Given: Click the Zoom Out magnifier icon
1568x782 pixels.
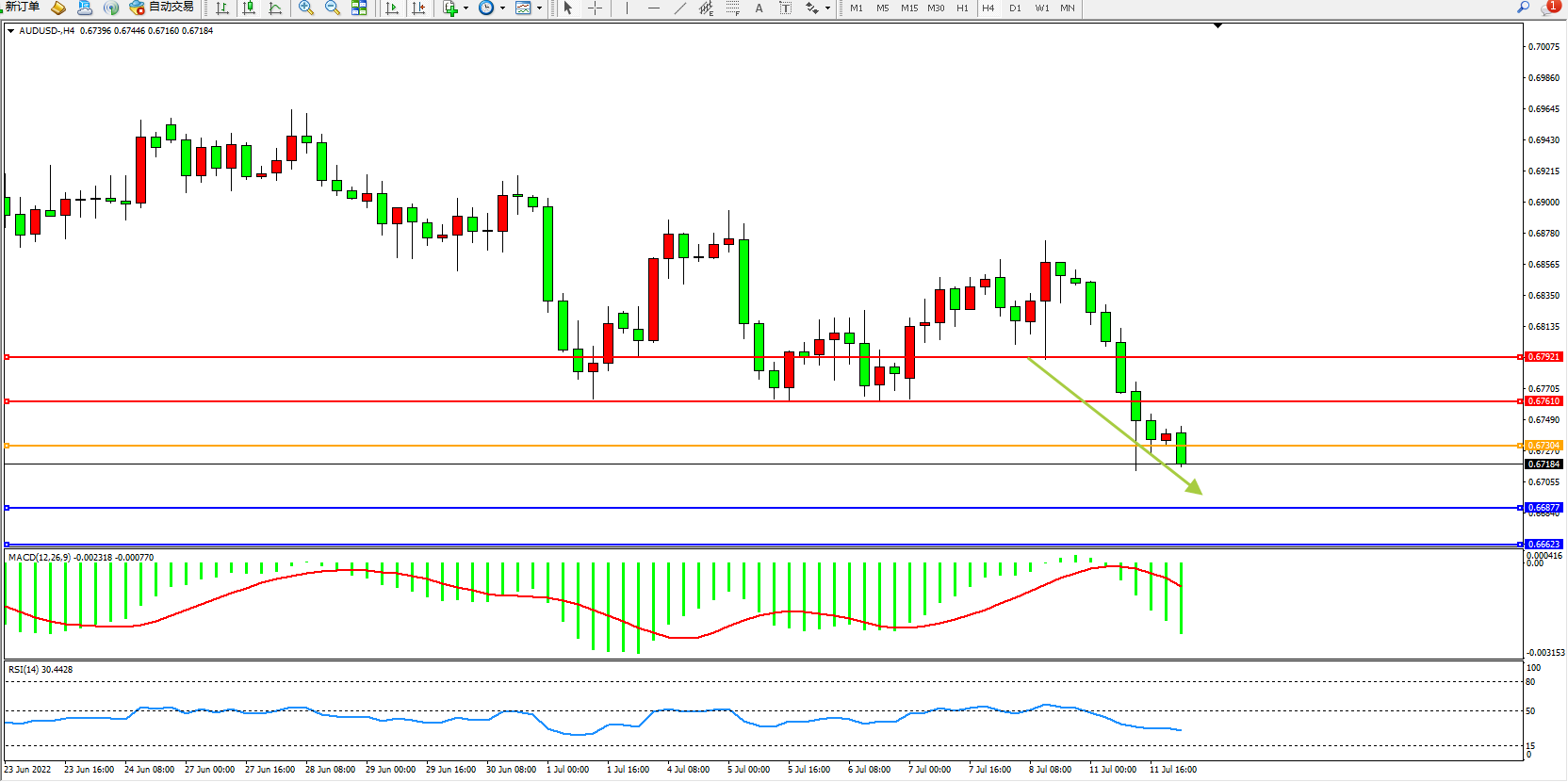Looking at the screenshot, I should [x=333, y=8].
